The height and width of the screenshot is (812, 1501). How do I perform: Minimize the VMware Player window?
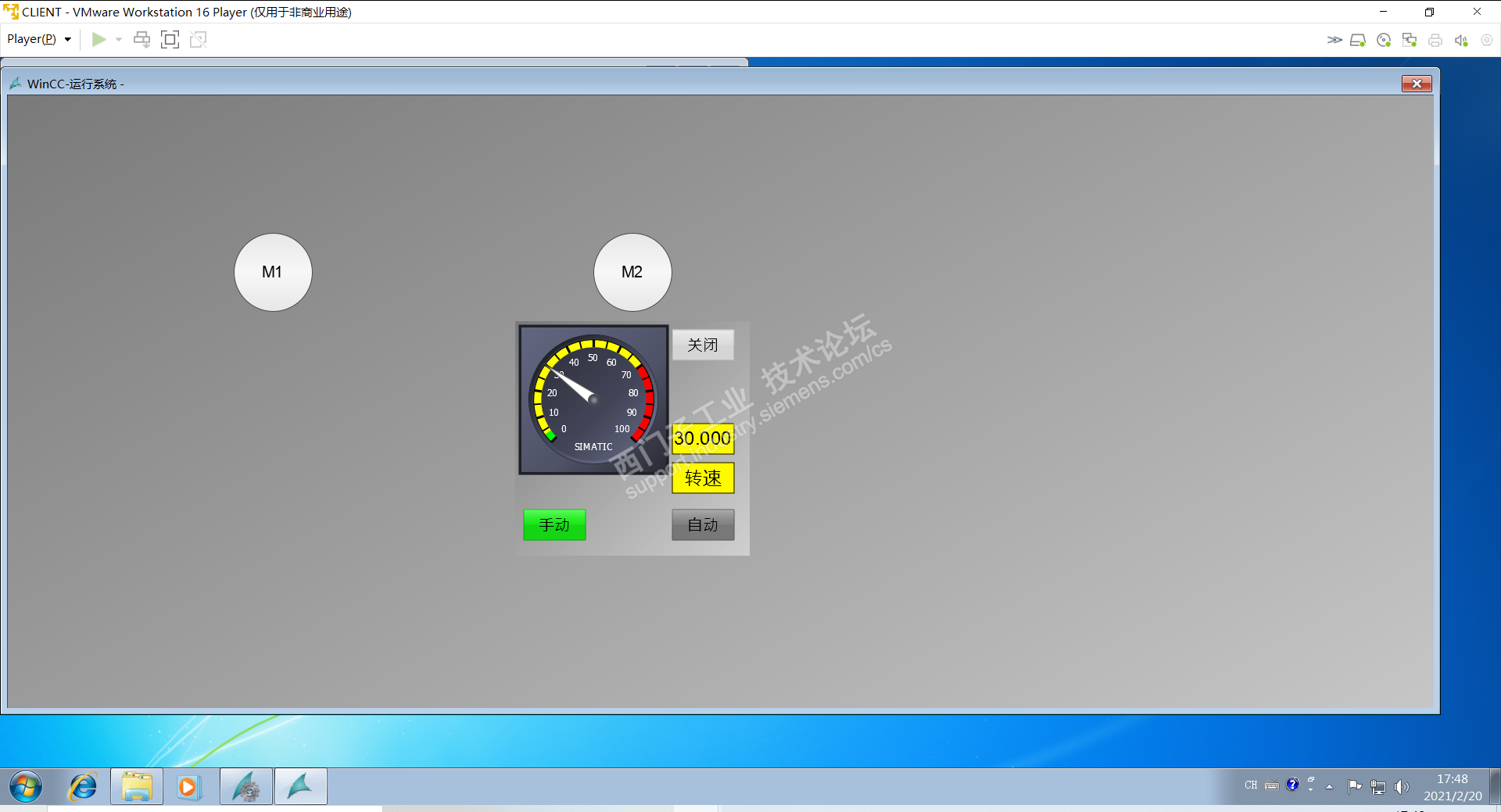click(1383, 12)
